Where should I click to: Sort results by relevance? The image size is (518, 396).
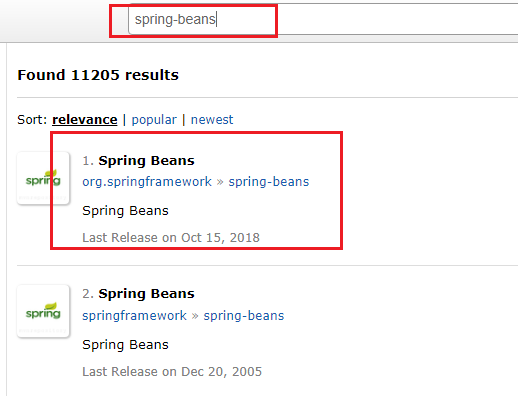(85, 120)
